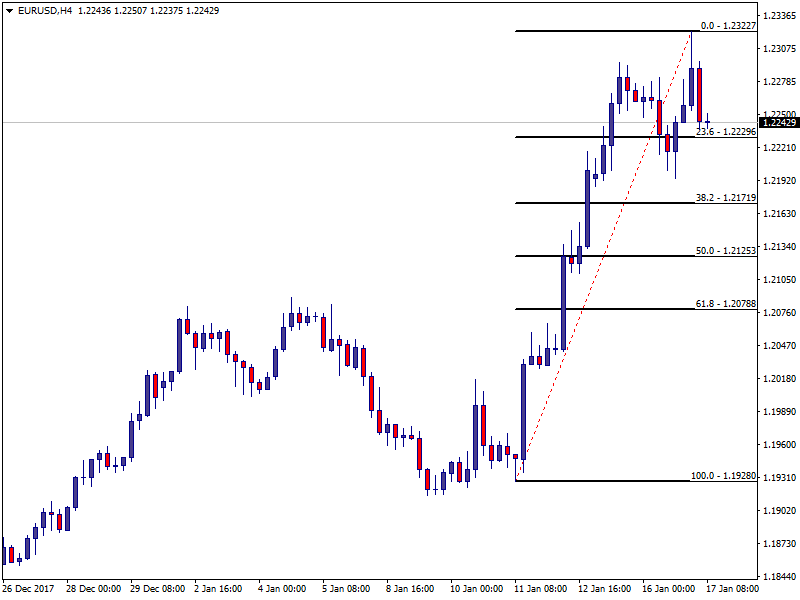Click the small triangle before EURUSD,H4
The height and width of the screenshot is (600, 800).
(9, 10)
